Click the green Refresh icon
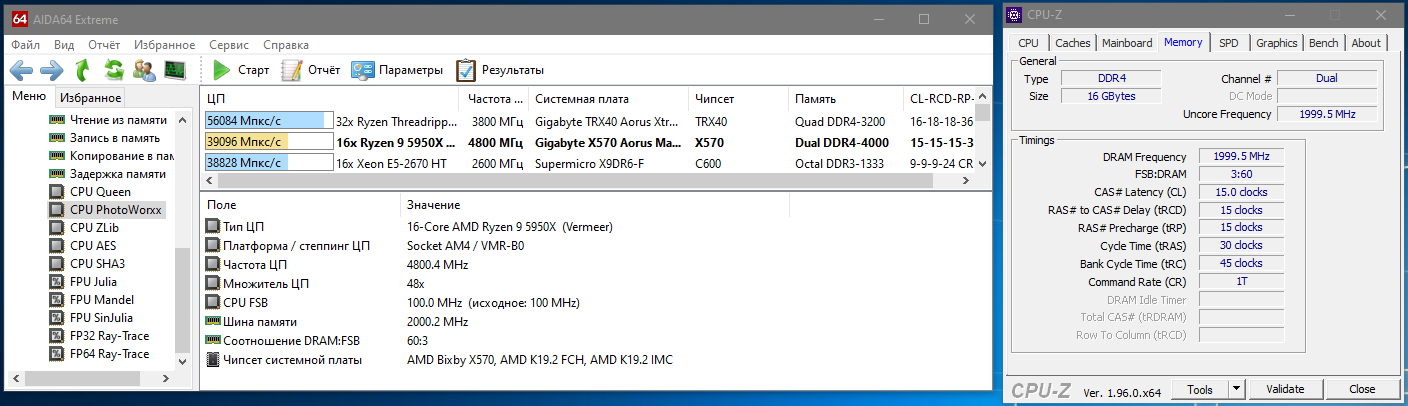This screenshot has height=406, width=1408. 114,70
